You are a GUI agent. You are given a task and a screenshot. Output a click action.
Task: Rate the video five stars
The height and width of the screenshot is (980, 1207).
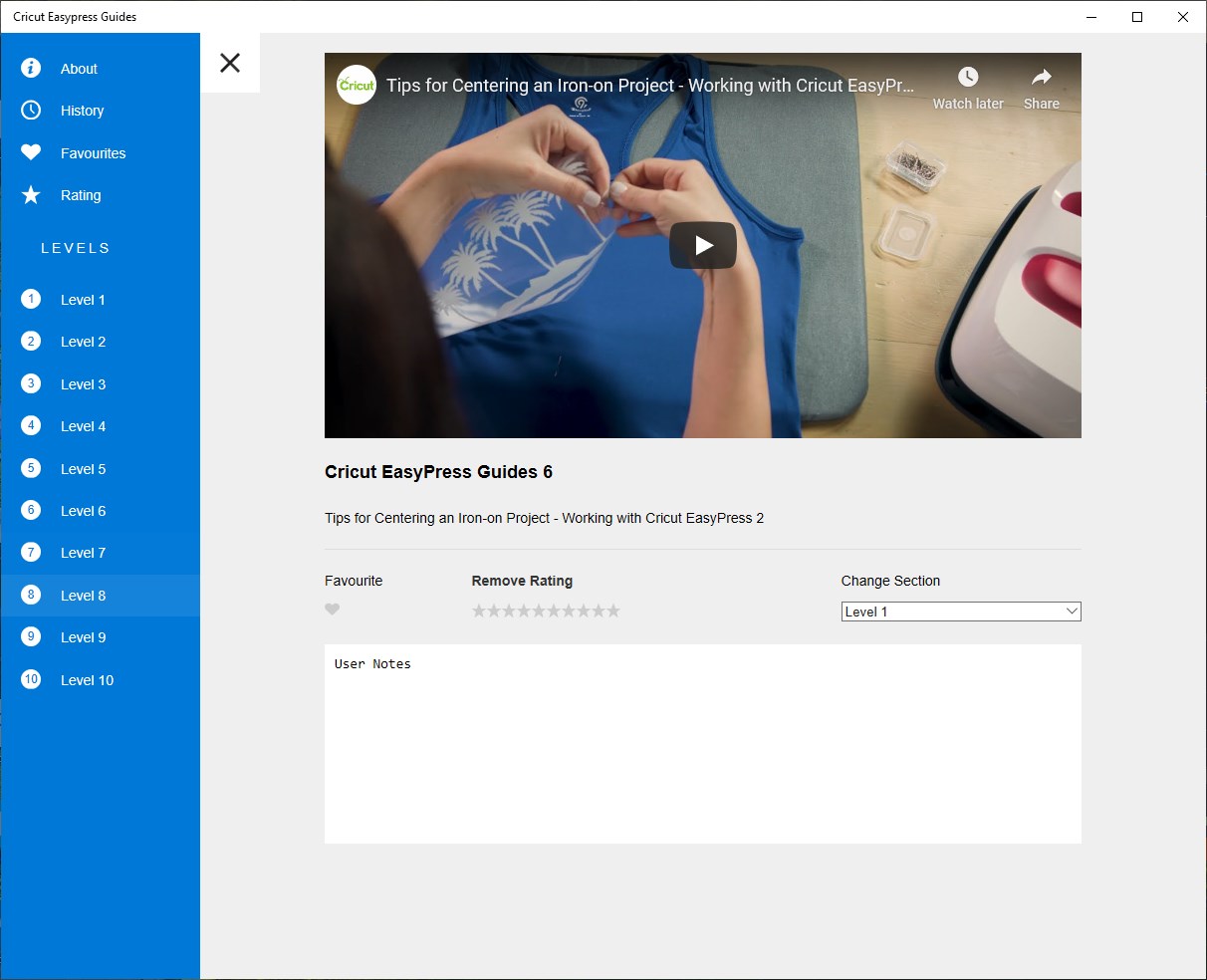coord(539,611)
